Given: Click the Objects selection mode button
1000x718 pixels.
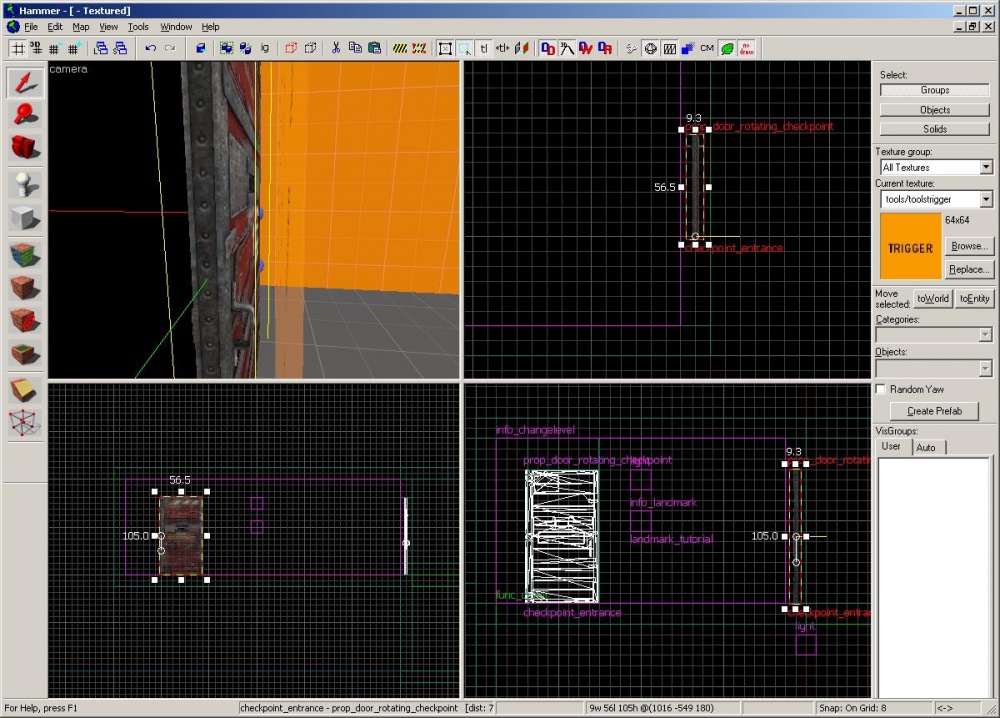Looking at the screenshot, I should point(934,109).
